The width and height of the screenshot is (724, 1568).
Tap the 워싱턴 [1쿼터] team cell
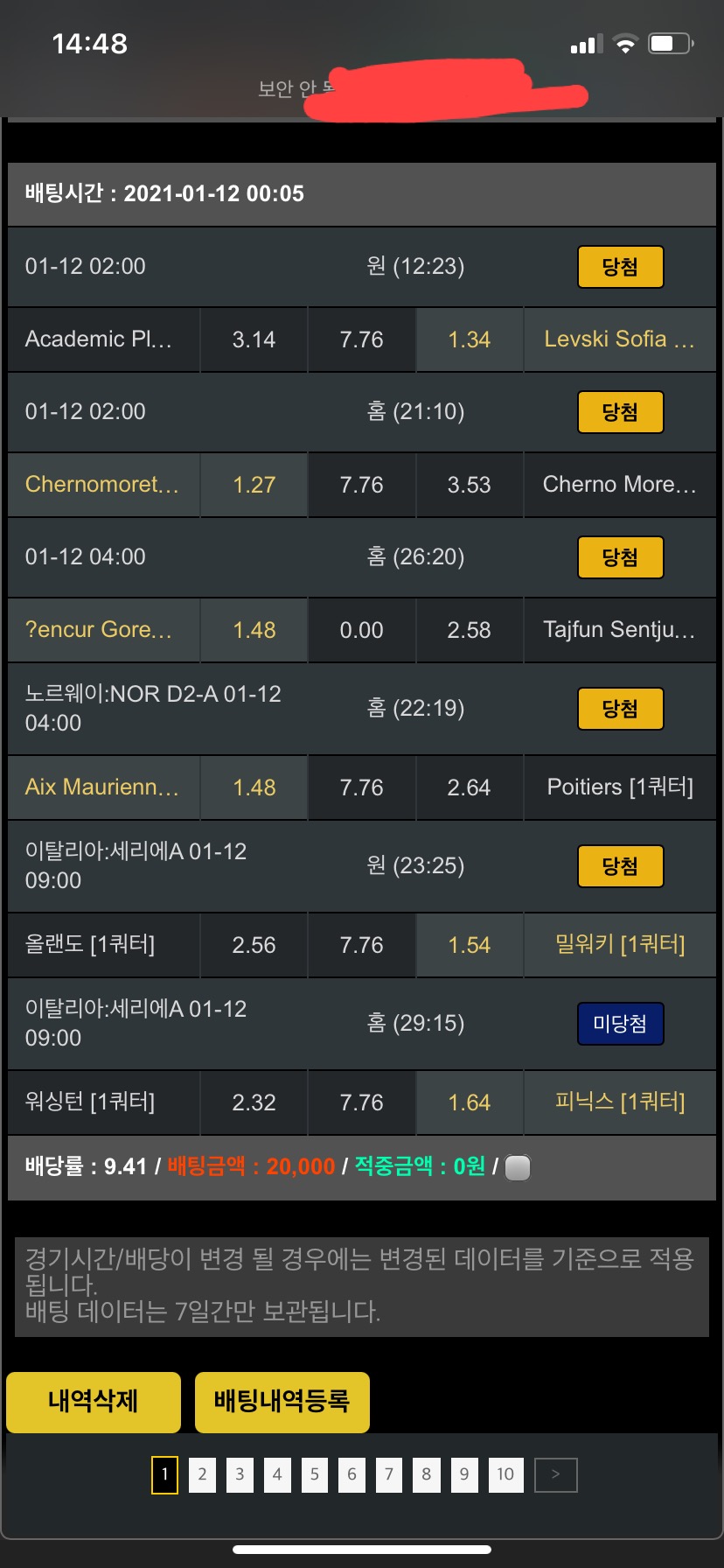[x=103, y=1102]
